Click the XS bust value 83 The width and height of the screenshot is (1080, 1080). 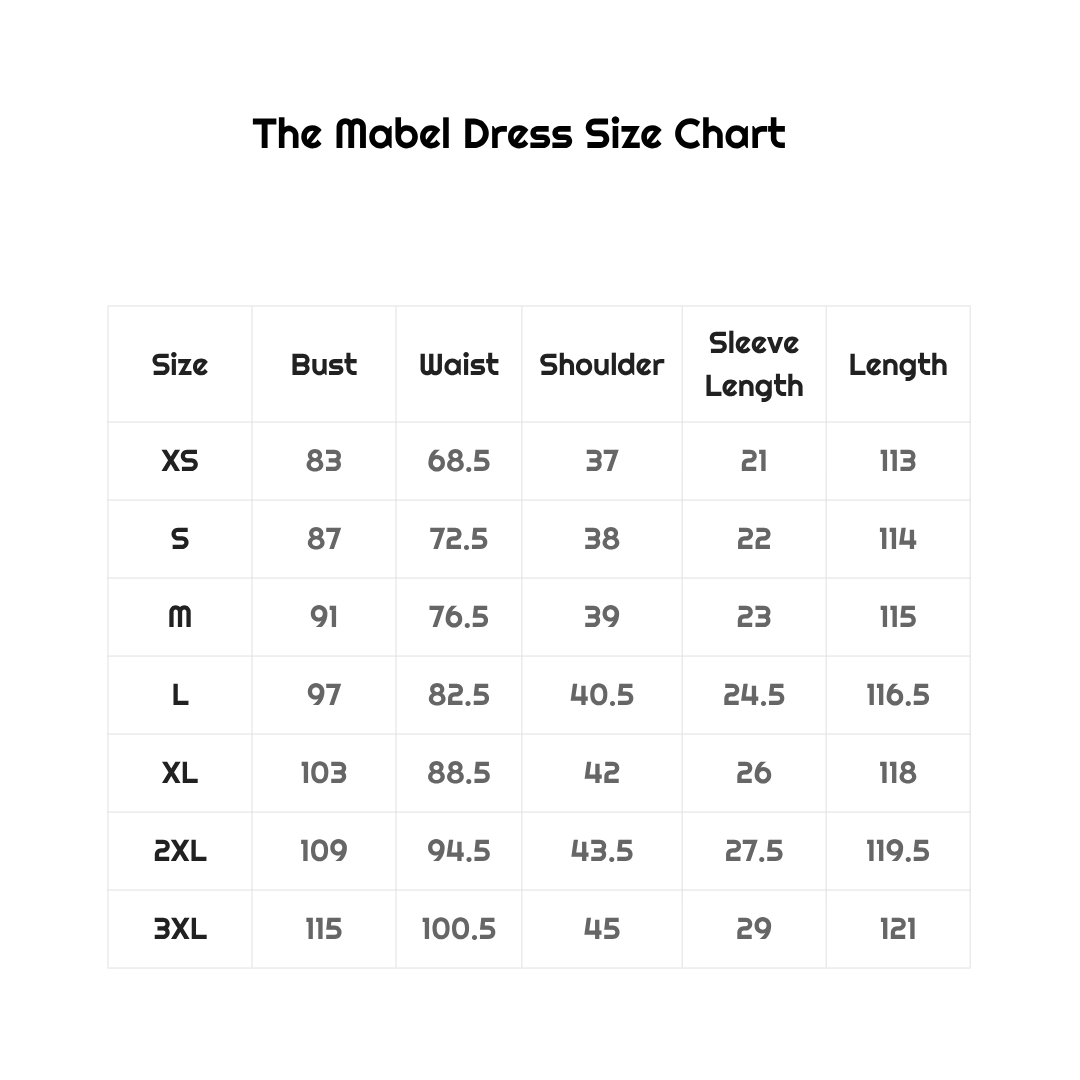click(324, 461)
